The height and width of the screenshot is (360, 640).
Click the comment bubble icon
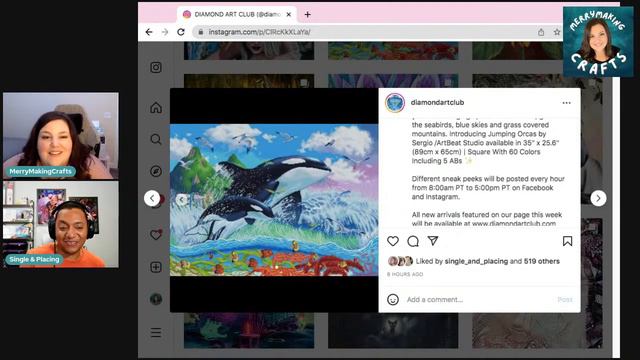(x=413, y=241)
